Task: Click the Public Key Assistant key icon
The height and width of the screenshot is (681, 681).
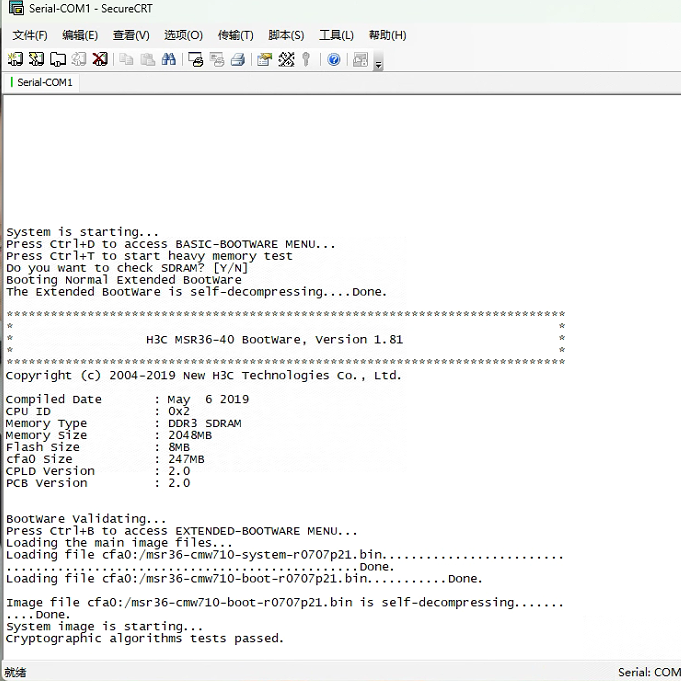Action: 306,59
